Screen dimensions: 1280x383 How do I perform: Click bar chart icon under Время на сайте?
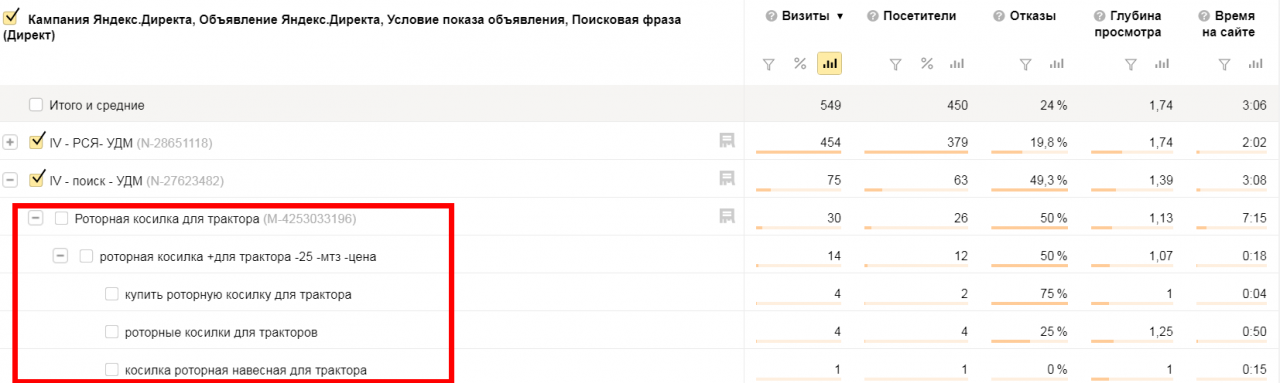pyautogui.click(x=1256, y=64)
